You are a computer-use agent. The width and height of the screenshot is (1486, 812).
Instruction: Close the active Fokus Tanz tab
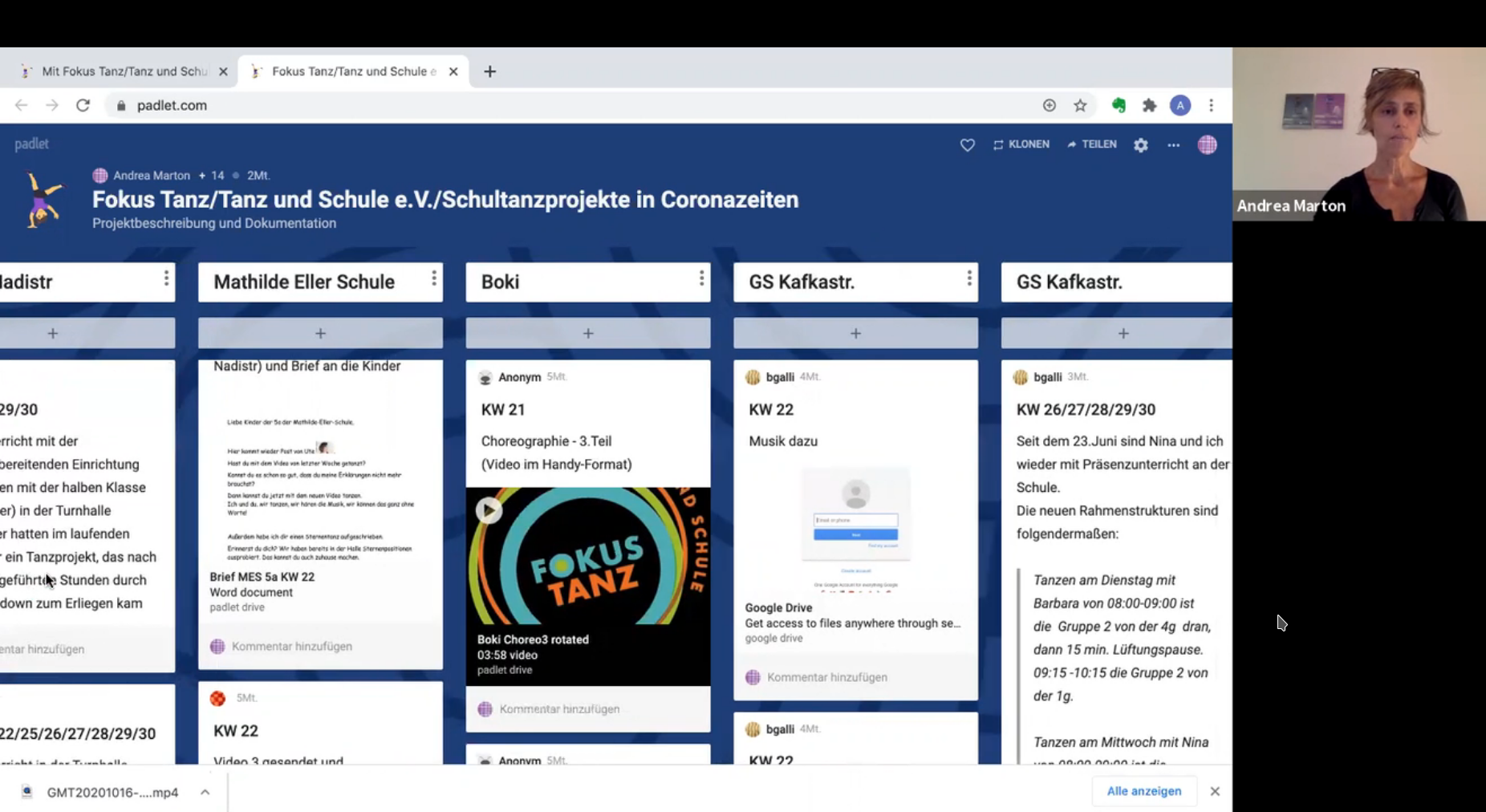pyautogui.click(x=453, y=71)
